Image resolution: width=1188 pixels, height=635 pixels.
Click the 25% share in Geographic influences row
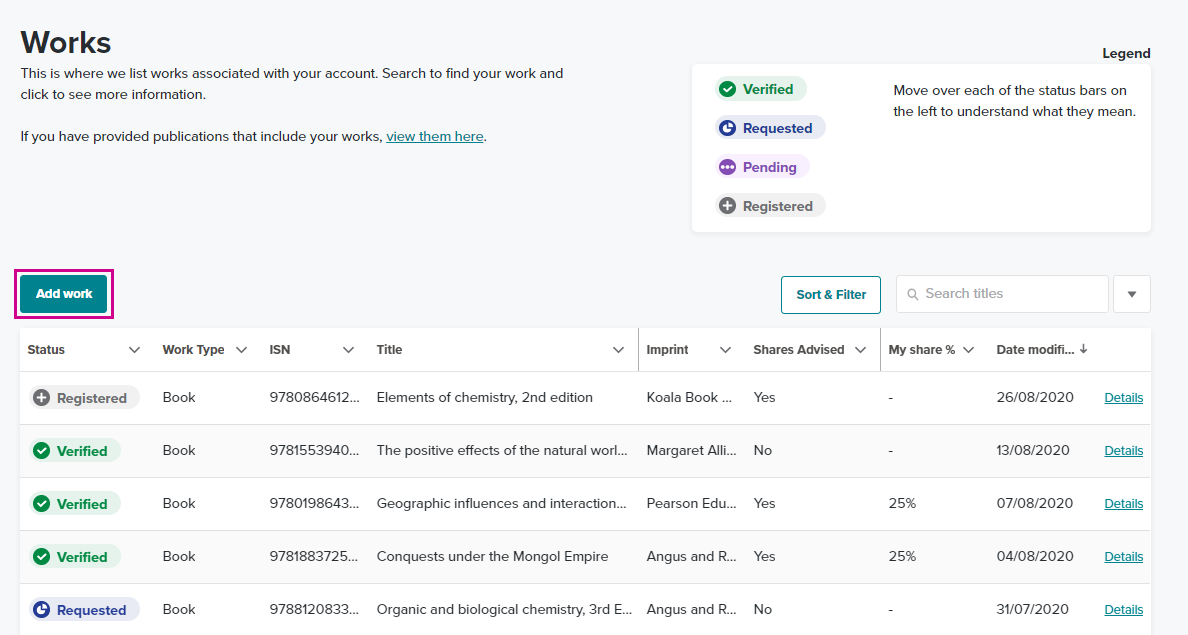[902, 504]
